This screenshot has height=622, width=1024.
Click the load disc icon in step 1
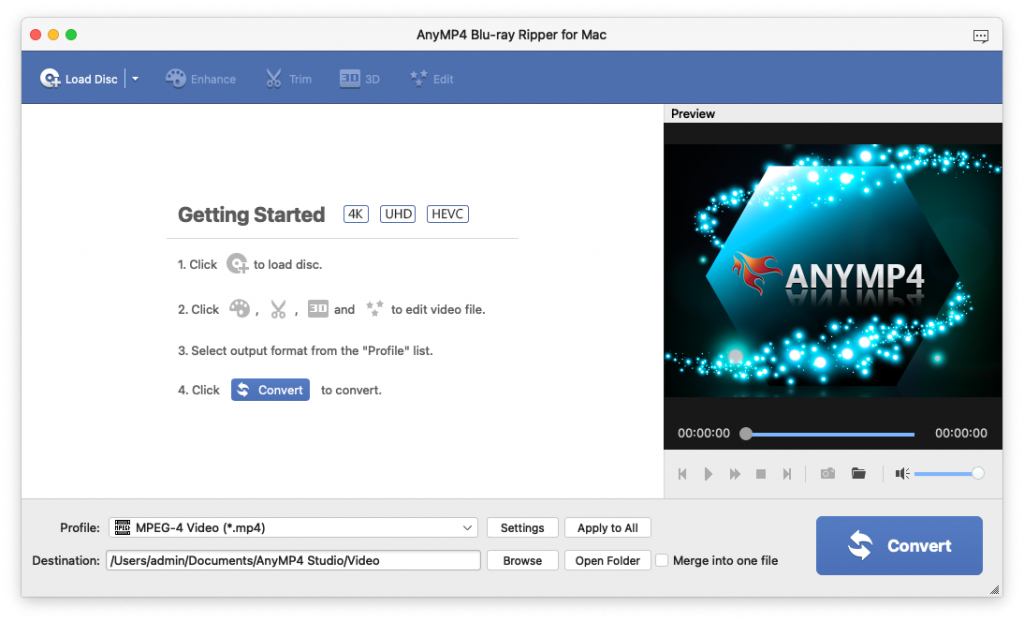coord(237,264)
